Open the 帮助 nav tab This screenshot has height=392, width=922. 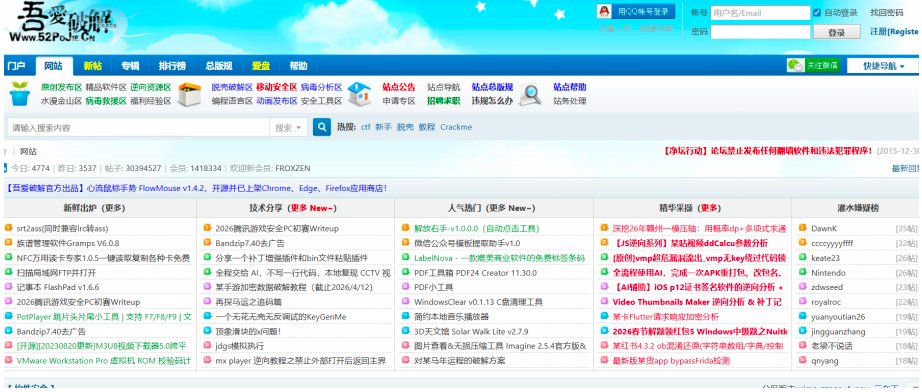coord(298,66)
